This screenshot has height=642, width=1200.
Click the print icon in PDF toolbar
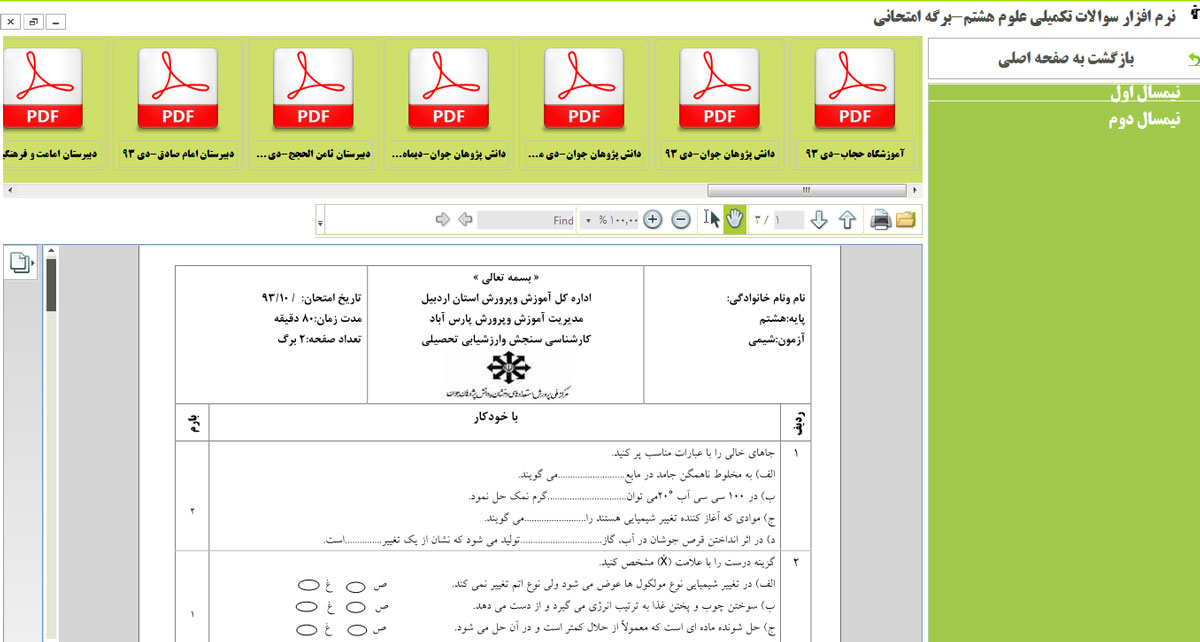click(880, 220)
